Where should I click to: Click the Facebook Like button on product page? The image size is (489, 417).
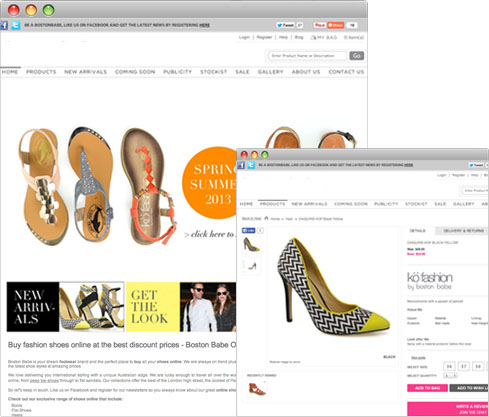pyautogui.click(x=248, y=230)
